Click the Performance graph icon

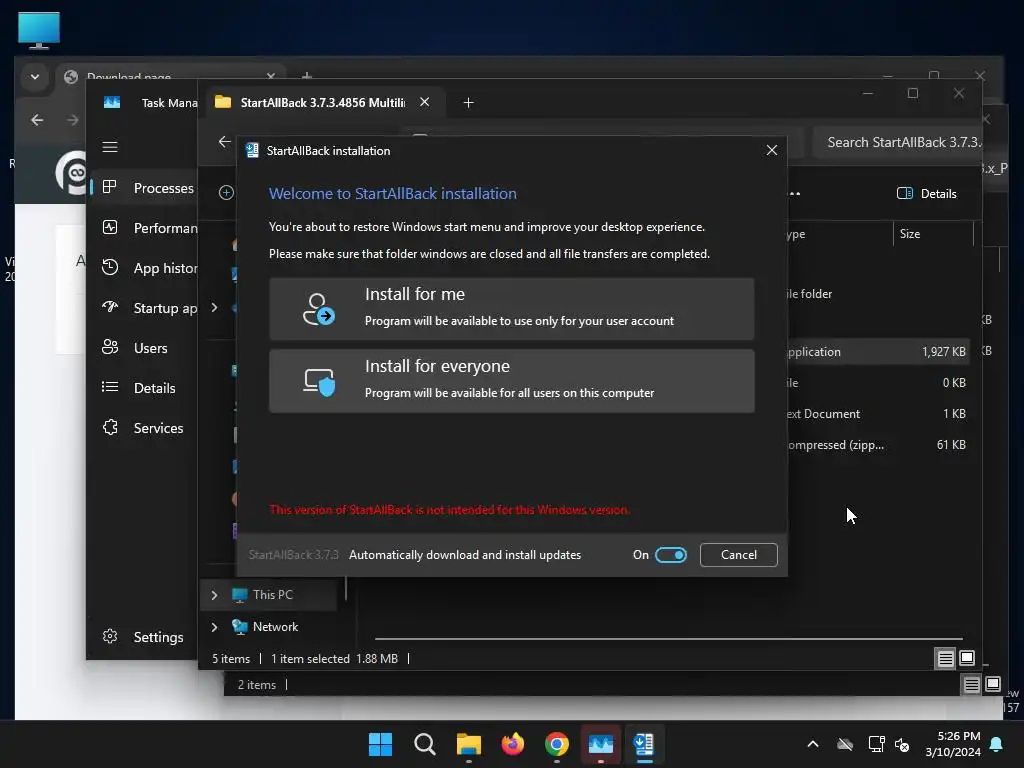click(x=110, y=227)
